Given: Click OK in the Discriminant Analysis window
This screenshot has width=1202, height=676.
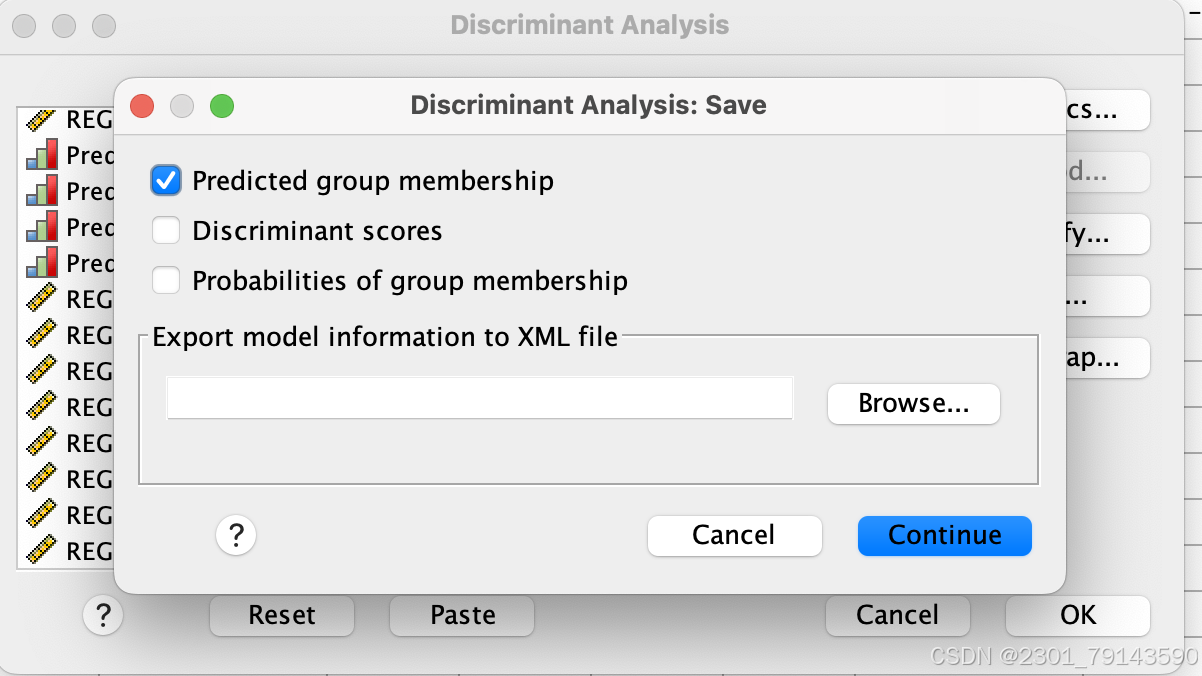Looking at the screenshot, I should pos(1078,615).
